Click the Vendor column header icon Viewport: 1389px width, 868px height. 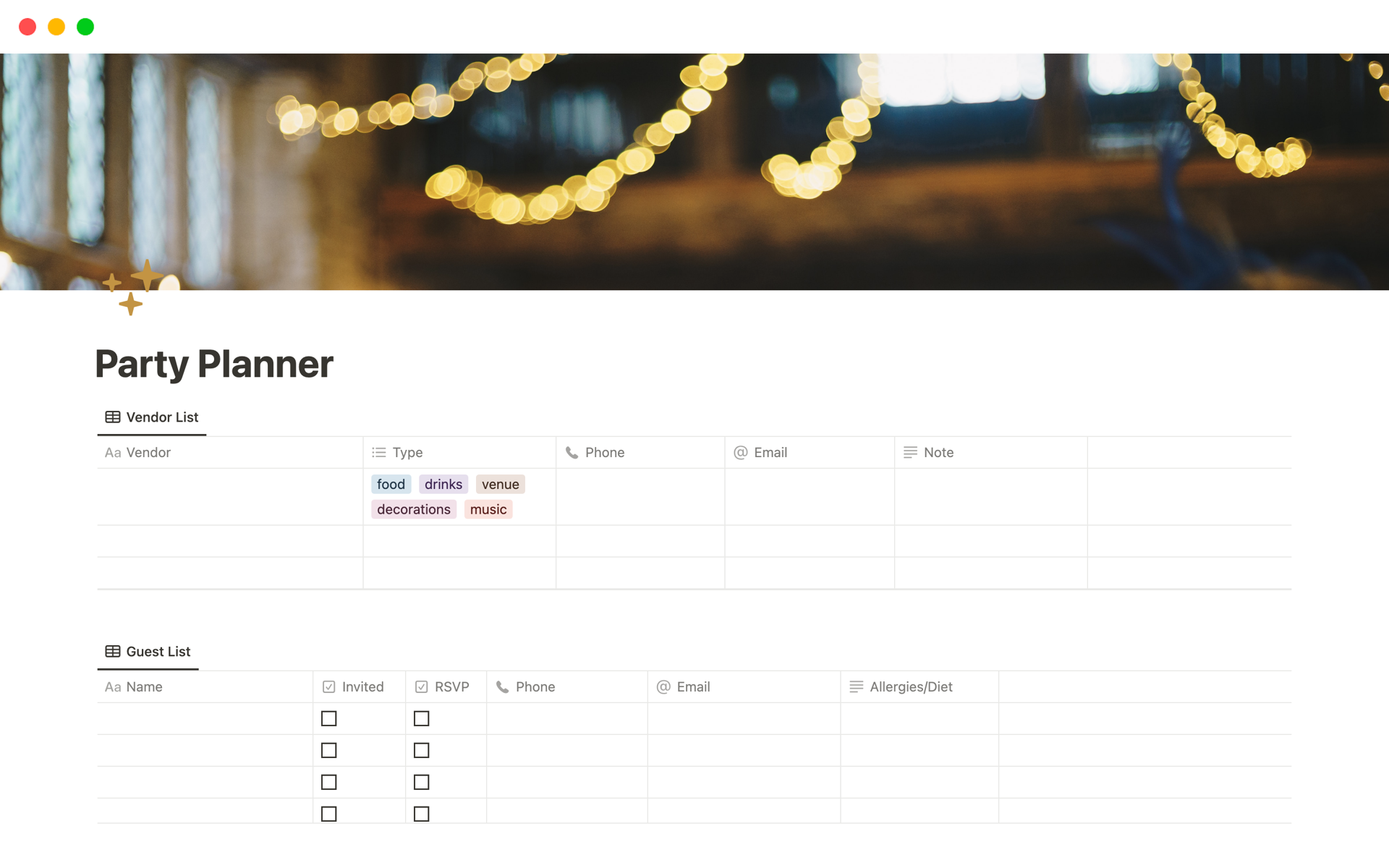113,452
